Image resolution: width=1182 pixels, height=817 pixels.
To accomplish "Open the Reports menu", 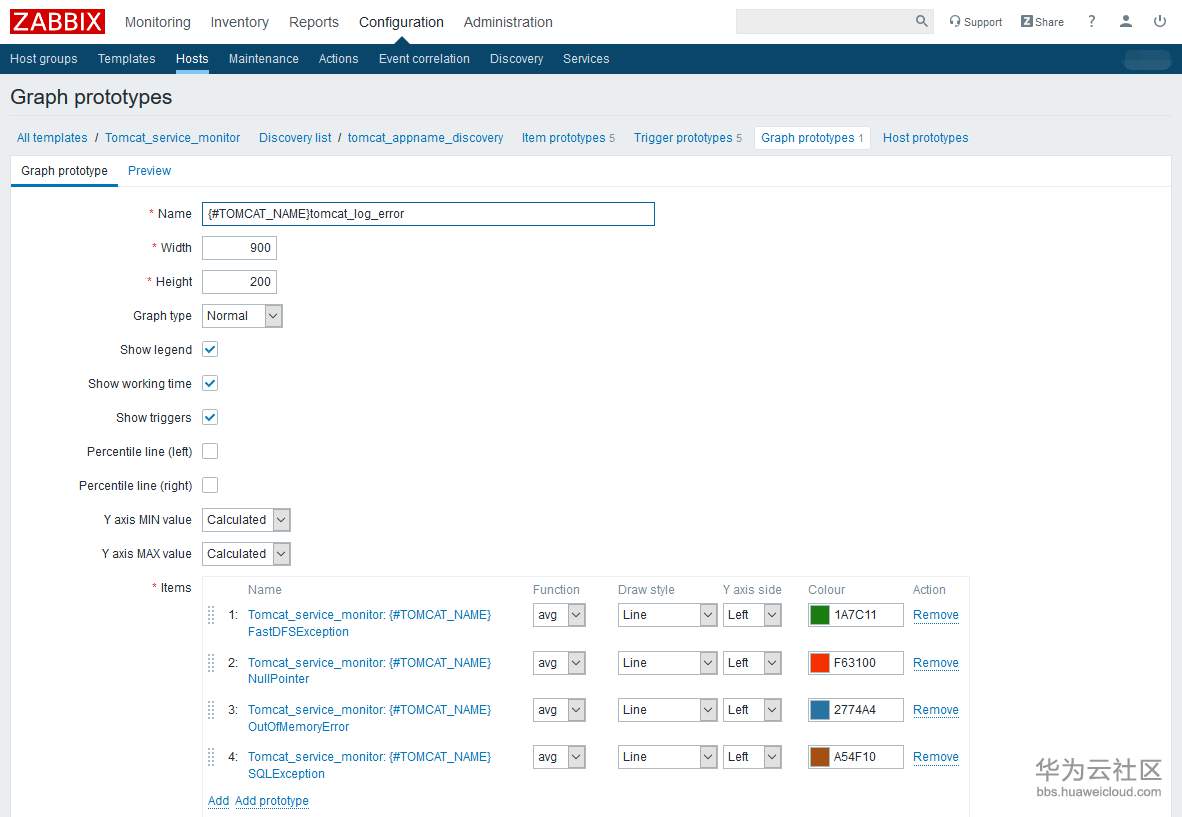I will pyautogui.click(x=314, y=22).
